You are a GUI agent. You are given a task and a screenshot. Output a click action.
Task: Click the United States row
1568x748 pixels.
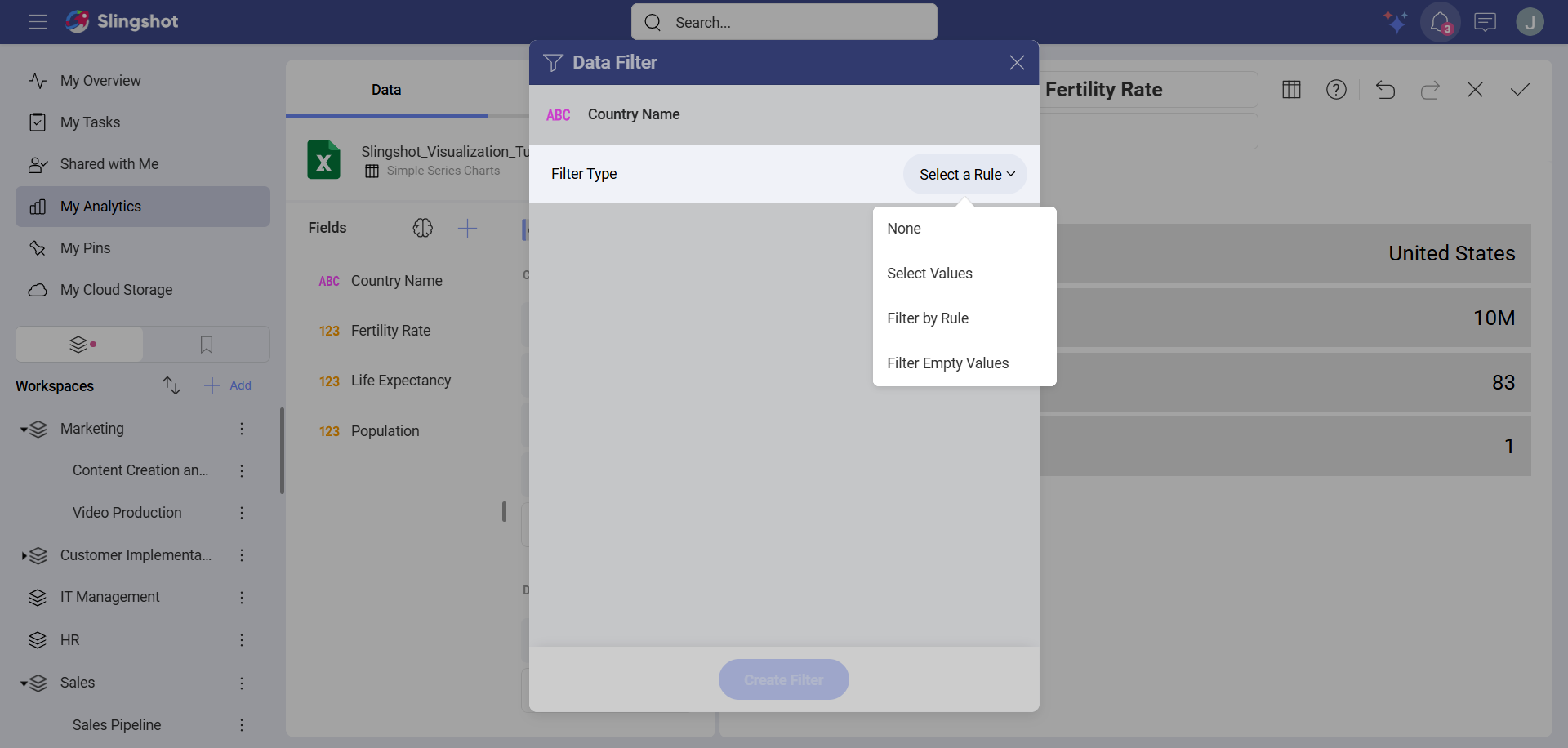1285,254
